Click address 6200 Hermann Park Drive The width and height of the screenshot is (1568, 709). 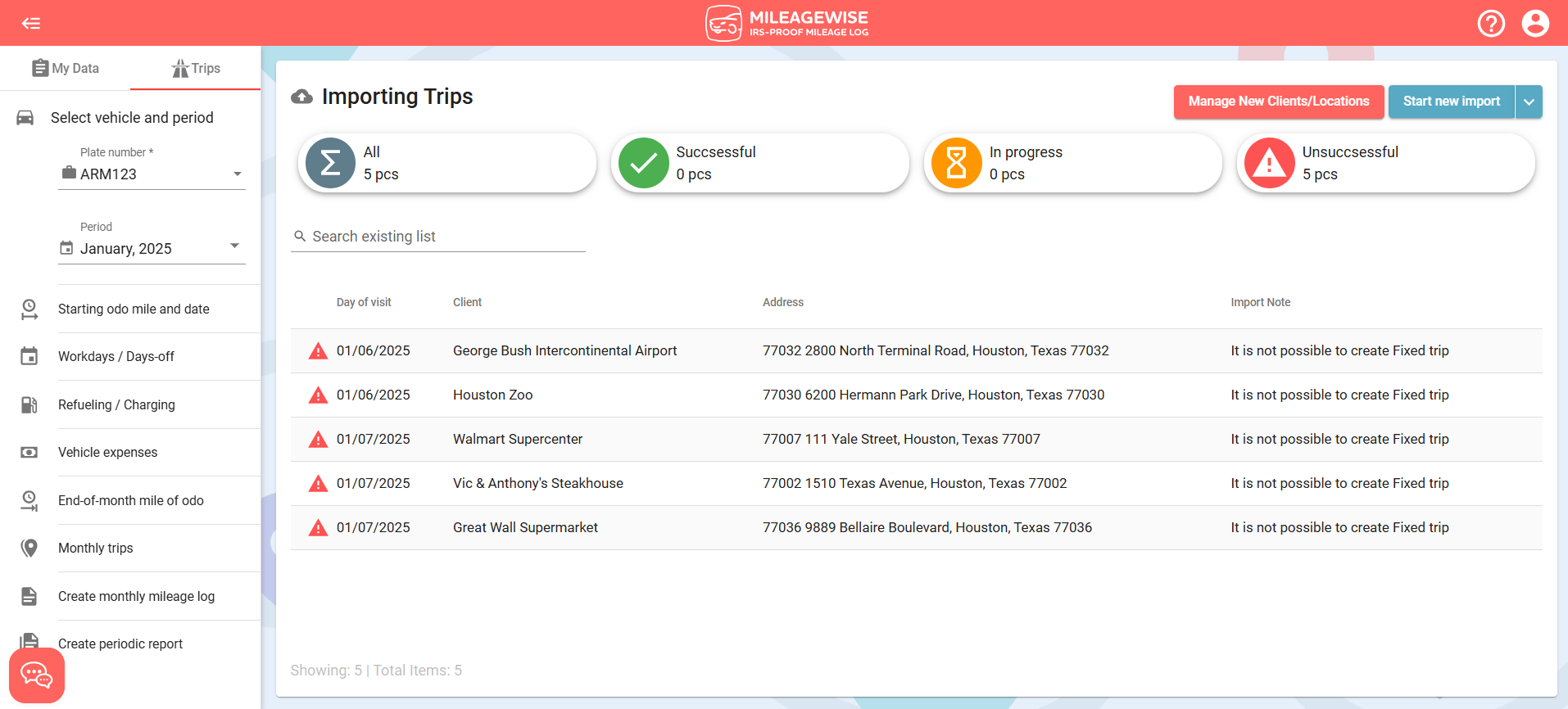point(933,395)
